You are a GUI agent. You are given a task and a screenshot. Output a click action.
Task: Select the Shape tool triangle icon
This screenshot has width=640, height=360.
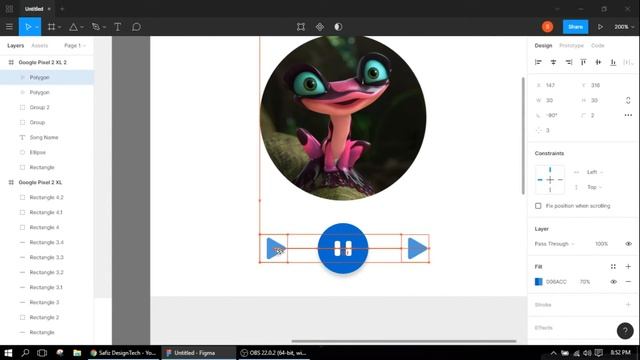73,27
